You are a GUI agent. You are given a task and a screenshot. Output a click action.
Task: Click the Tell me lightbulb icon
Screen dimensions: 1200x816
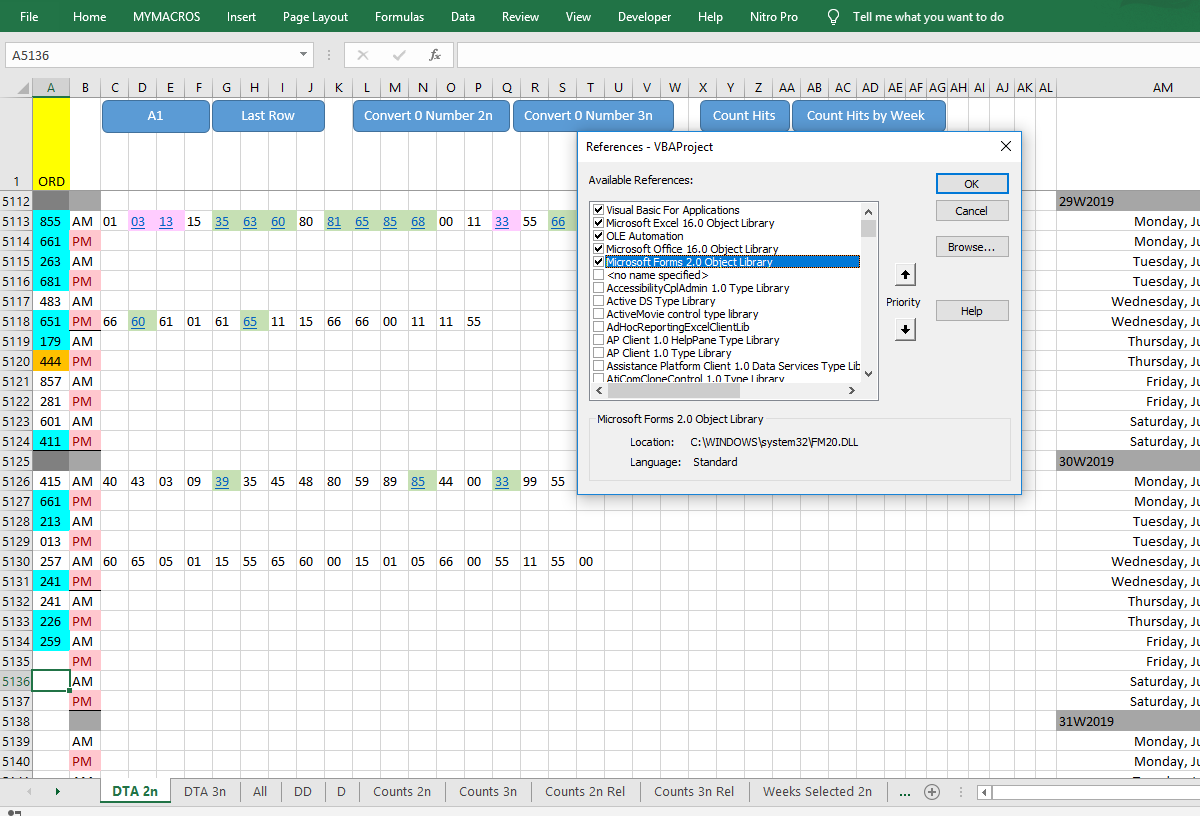[x=833, y=17]
